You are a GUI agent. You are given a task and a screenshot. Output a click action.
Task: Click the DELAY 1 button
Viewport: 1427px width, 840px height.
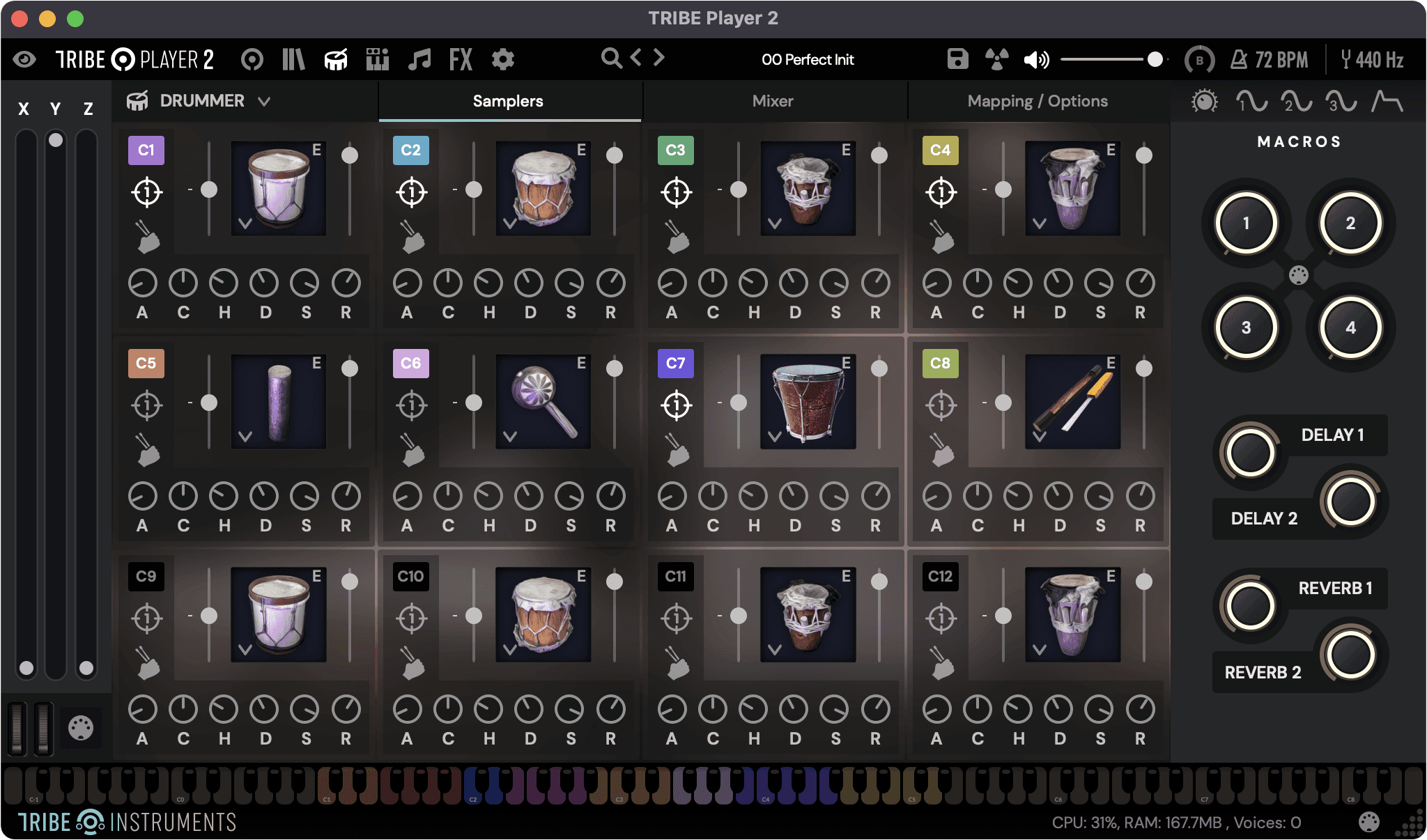[1333, 435]
